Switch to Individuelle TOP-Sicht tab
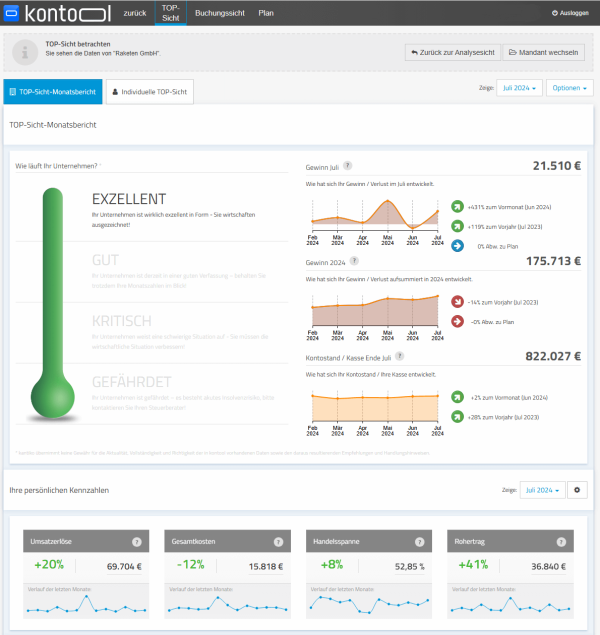Image resolution: width=600 pixels, height=635 pixels. pos(149,91)
